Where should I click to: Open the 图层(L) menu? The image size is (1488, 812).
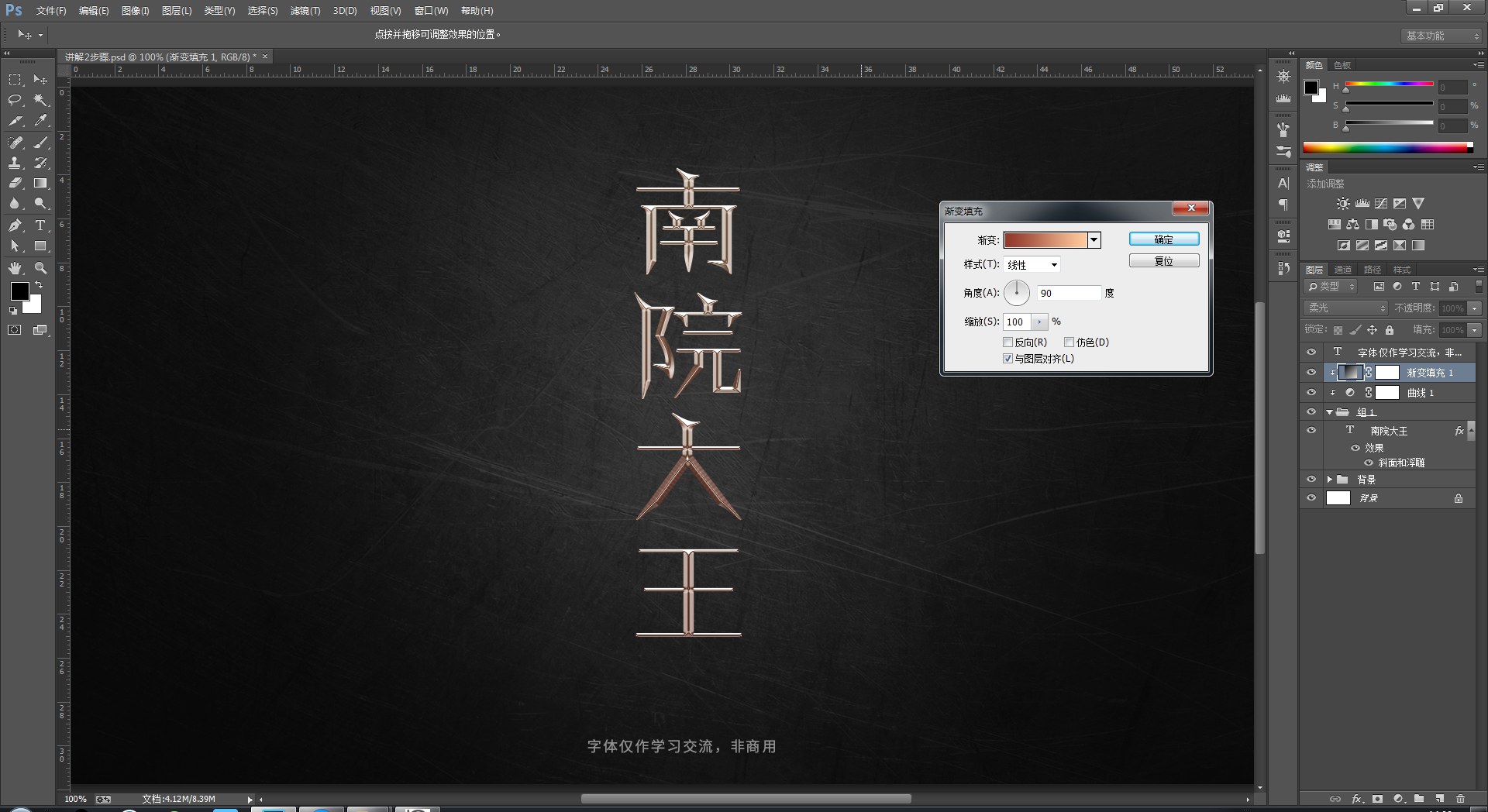[177, 11]
